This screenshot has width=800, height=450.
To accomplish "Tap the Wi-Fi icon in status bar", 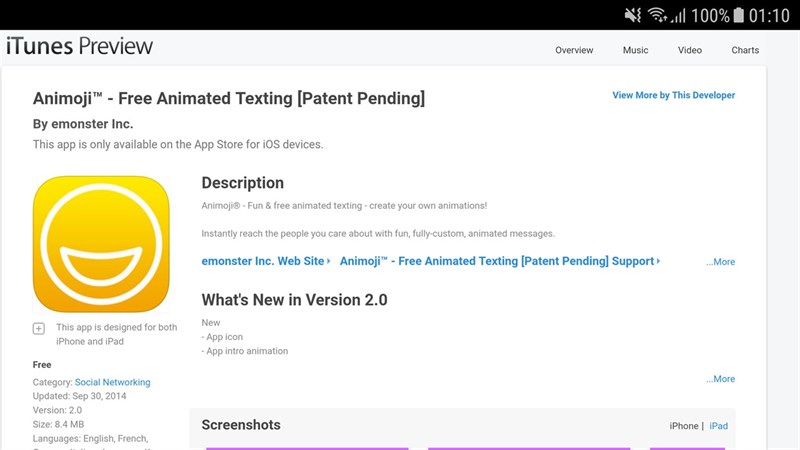I will pyautogui.click(x=657, y=15).
